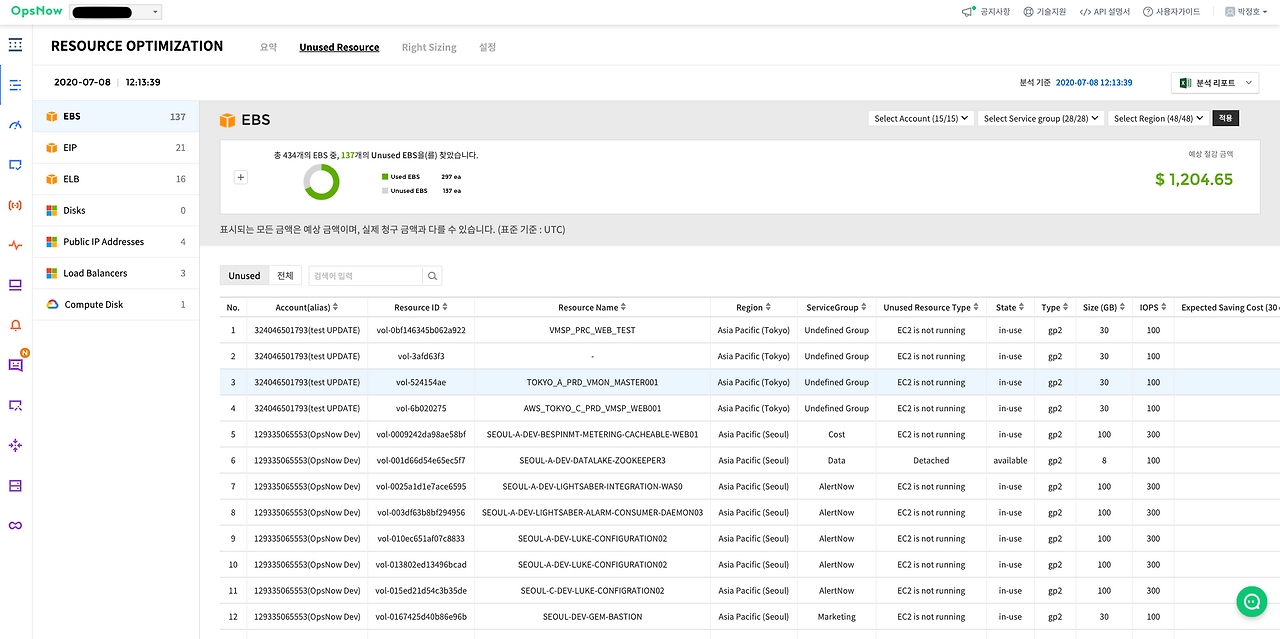The width and height of the screenshot is (1280, 639).
Task: Click the red pulse heartbeat icon in sidebar
Action: click(15, 245)
